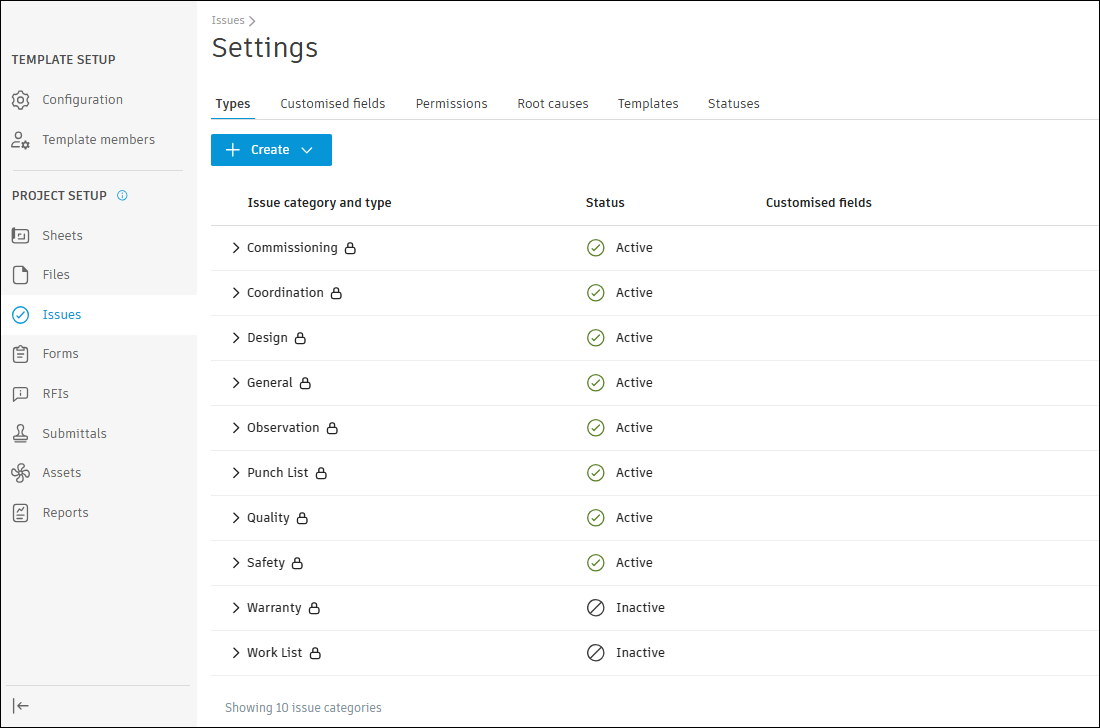
Task: Open the Create dropdown button
Action: click(271, 150)
